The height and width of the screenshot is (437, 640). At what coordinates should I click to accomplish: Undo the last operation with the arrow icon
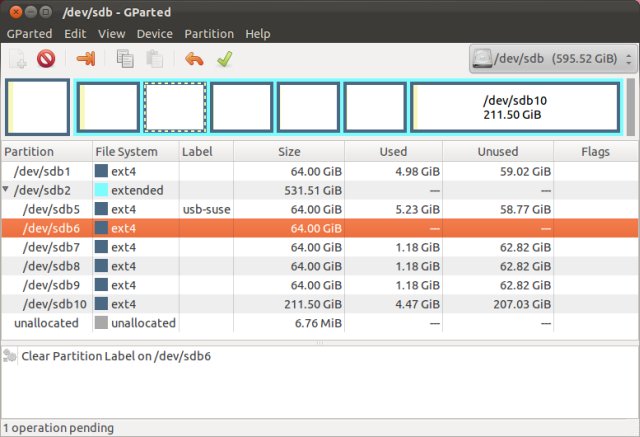tap(194, 59)
